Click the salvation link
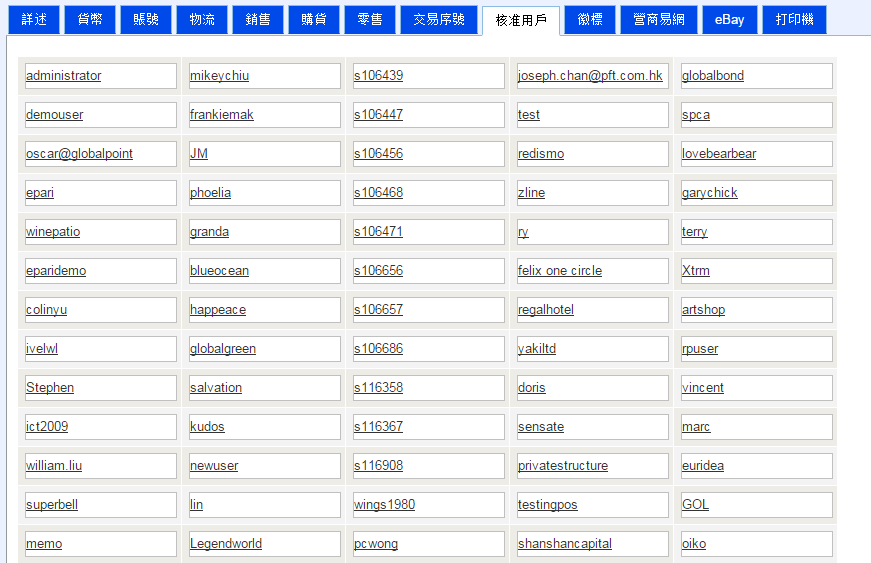The image size is (871, 563). (216, 388)
